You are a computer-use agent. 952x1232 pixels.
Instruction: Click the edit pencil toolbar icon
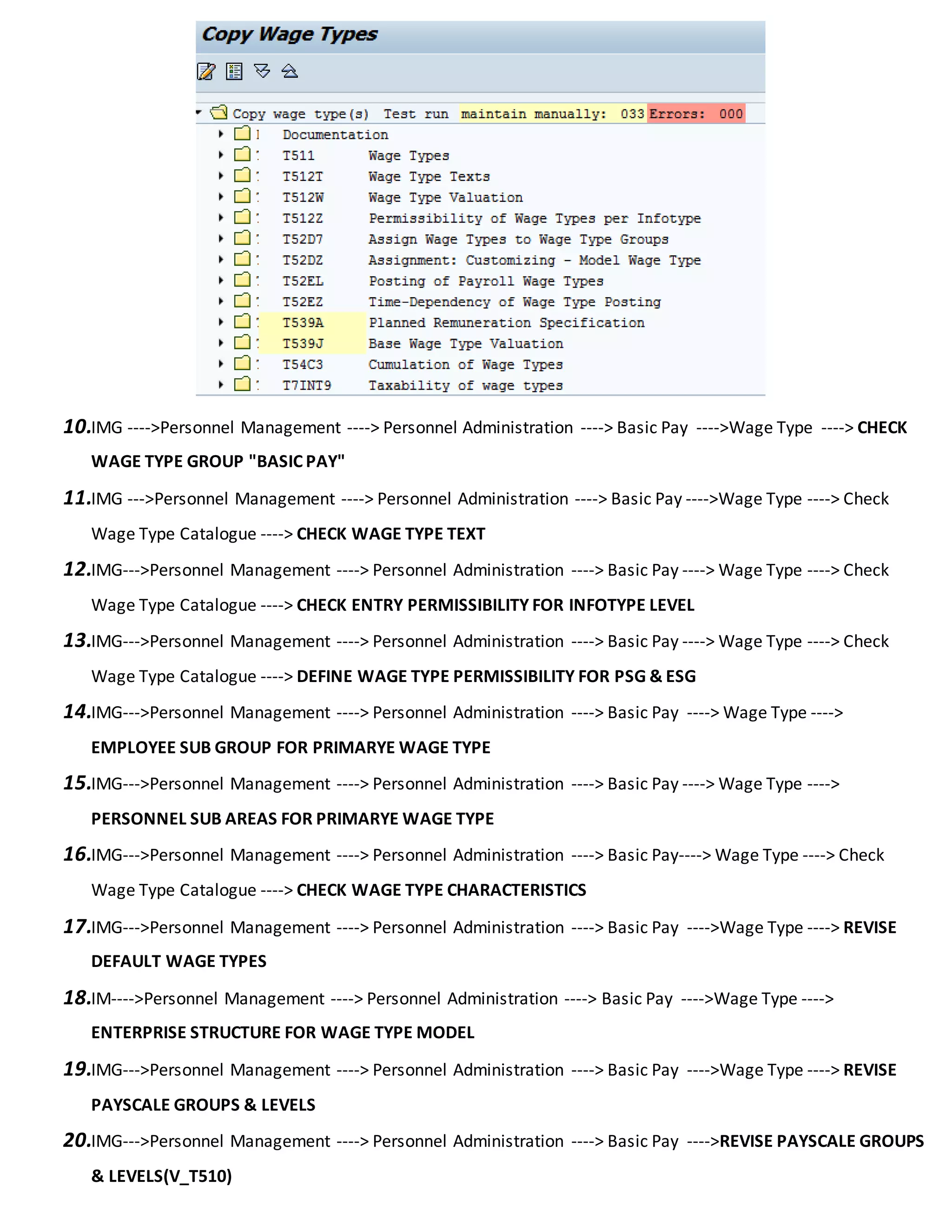[206, 71]
